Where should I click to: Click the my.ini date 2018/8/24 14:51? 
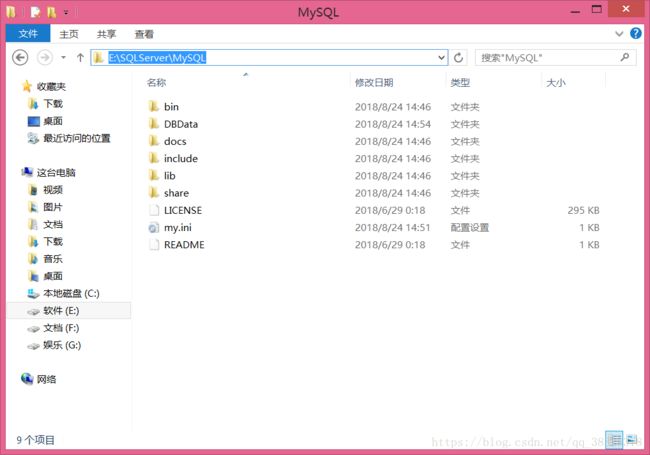[x=392, y=228]
